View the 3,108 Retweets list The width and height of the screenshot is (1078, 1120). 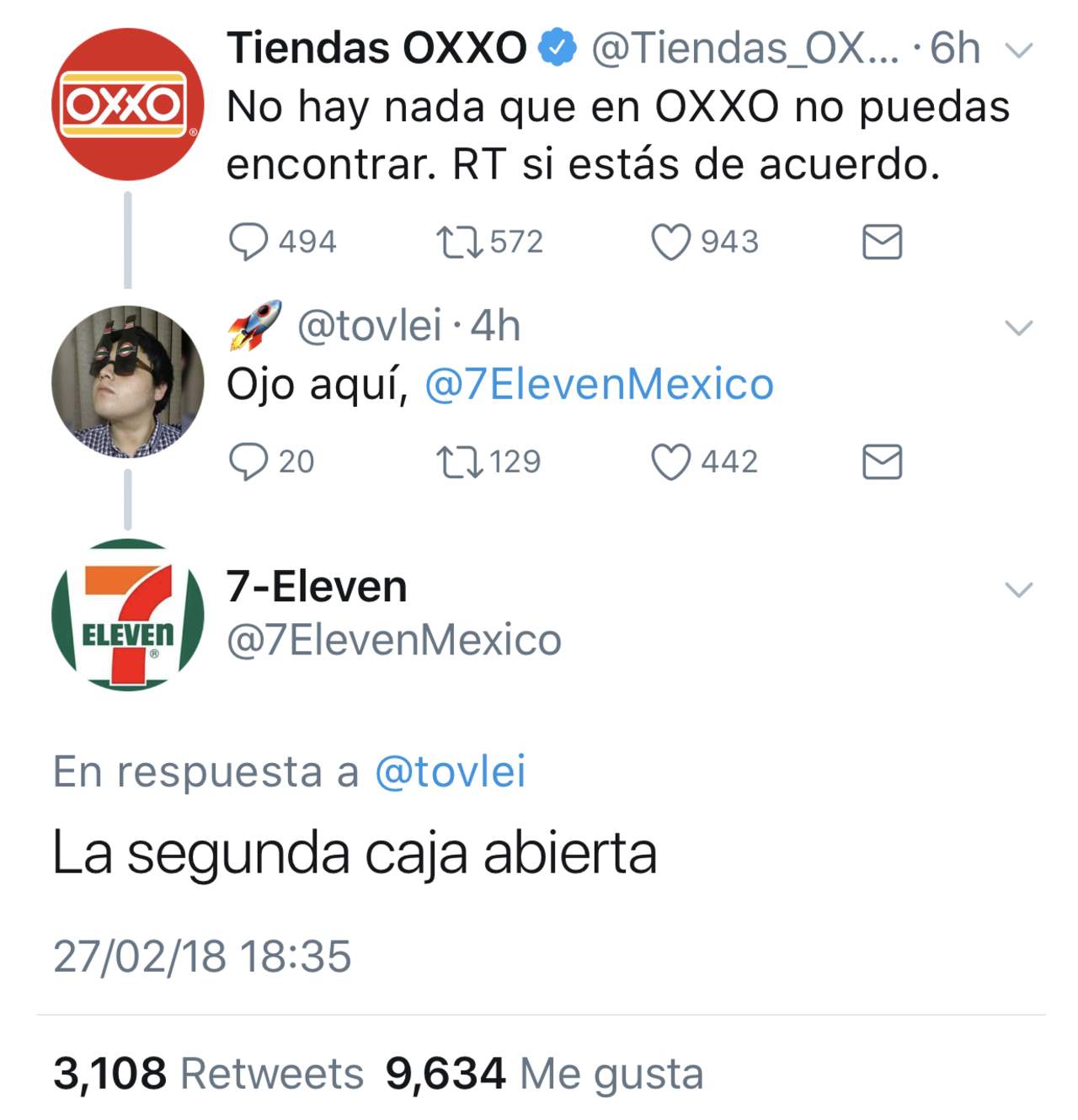click(x=208, y=1074)
